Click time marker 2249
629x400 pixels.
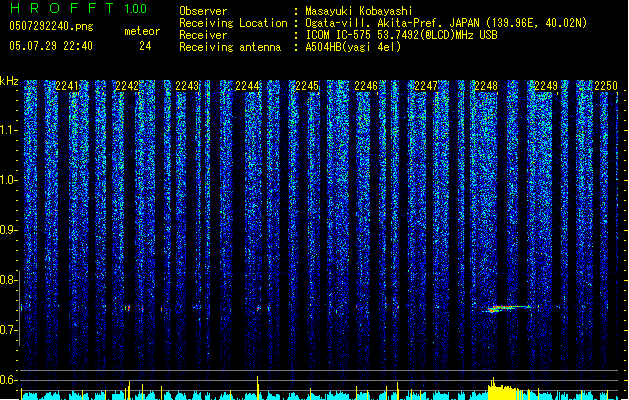(546, 86)
